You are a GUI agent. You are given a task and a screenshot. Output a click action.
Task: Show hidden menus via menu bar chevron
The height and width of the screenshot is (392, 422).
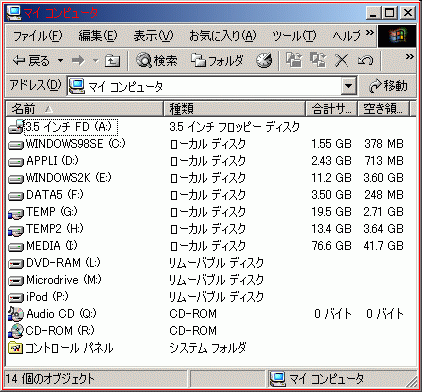[x=370, y=33]
